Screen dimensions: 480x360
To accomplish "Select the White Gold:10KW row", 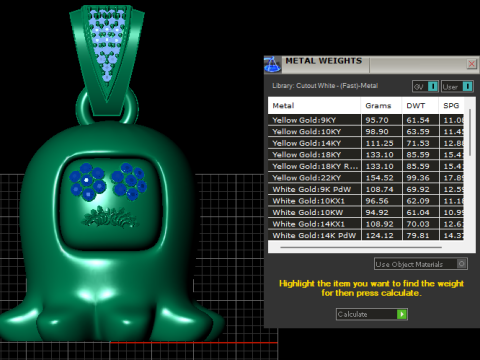I will (x=366, y=212).
